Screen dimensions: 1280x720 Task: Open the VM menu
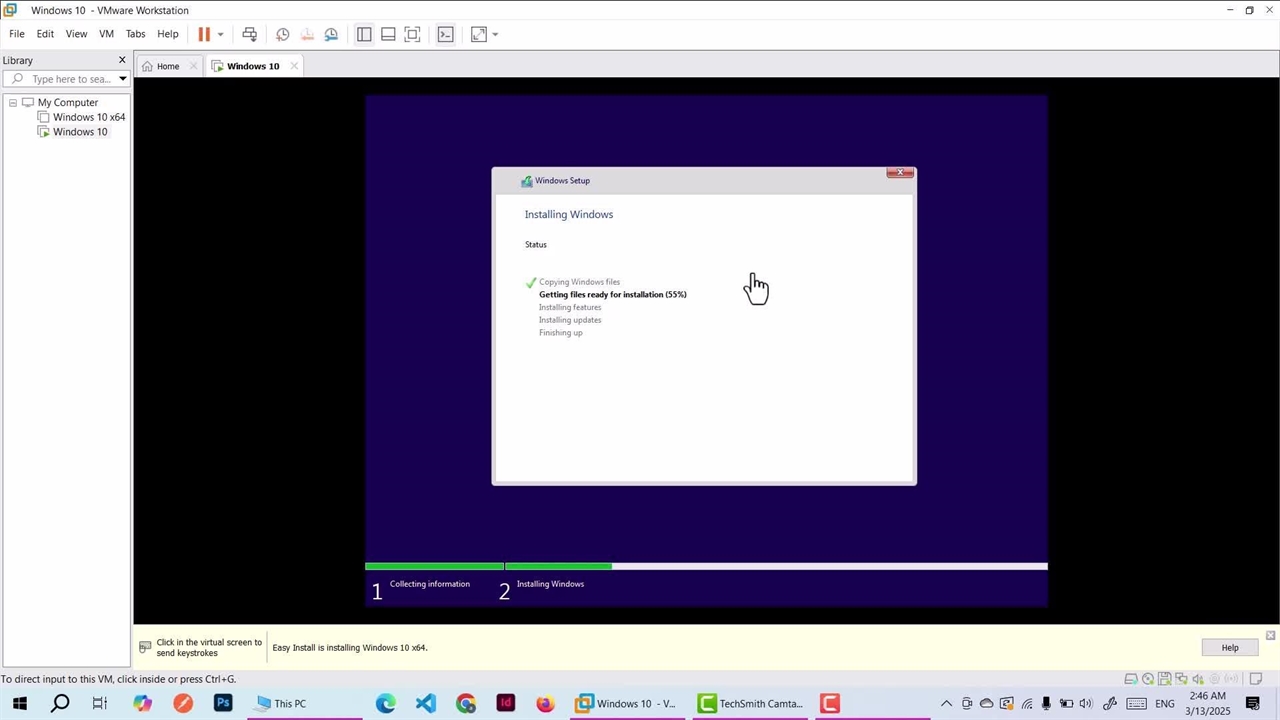coord(106,34)
